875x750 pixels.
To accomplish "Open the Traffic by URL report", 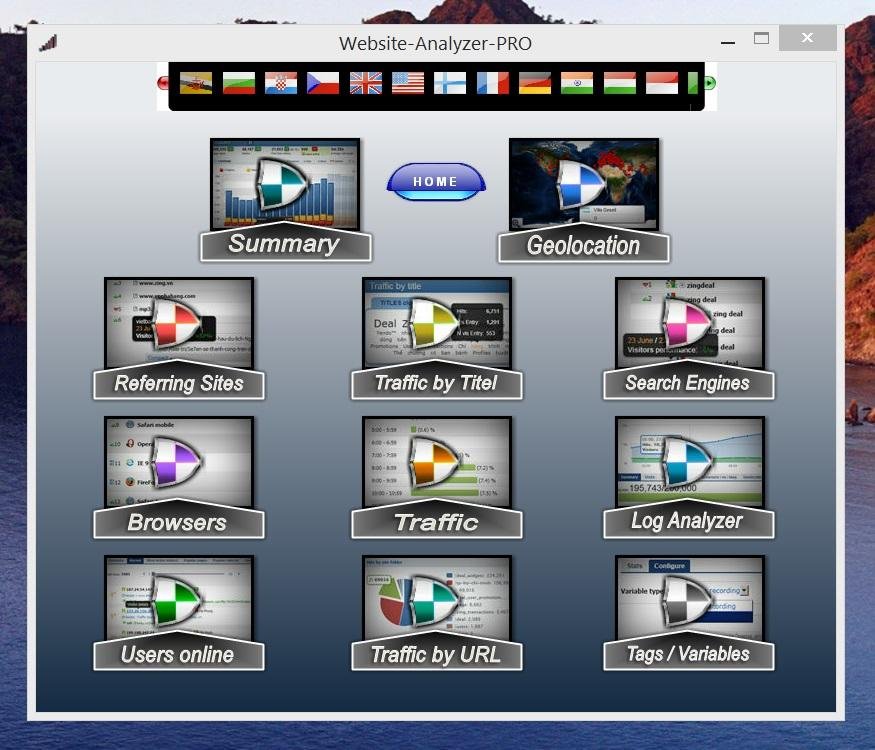I will click(x=437, y=600).
